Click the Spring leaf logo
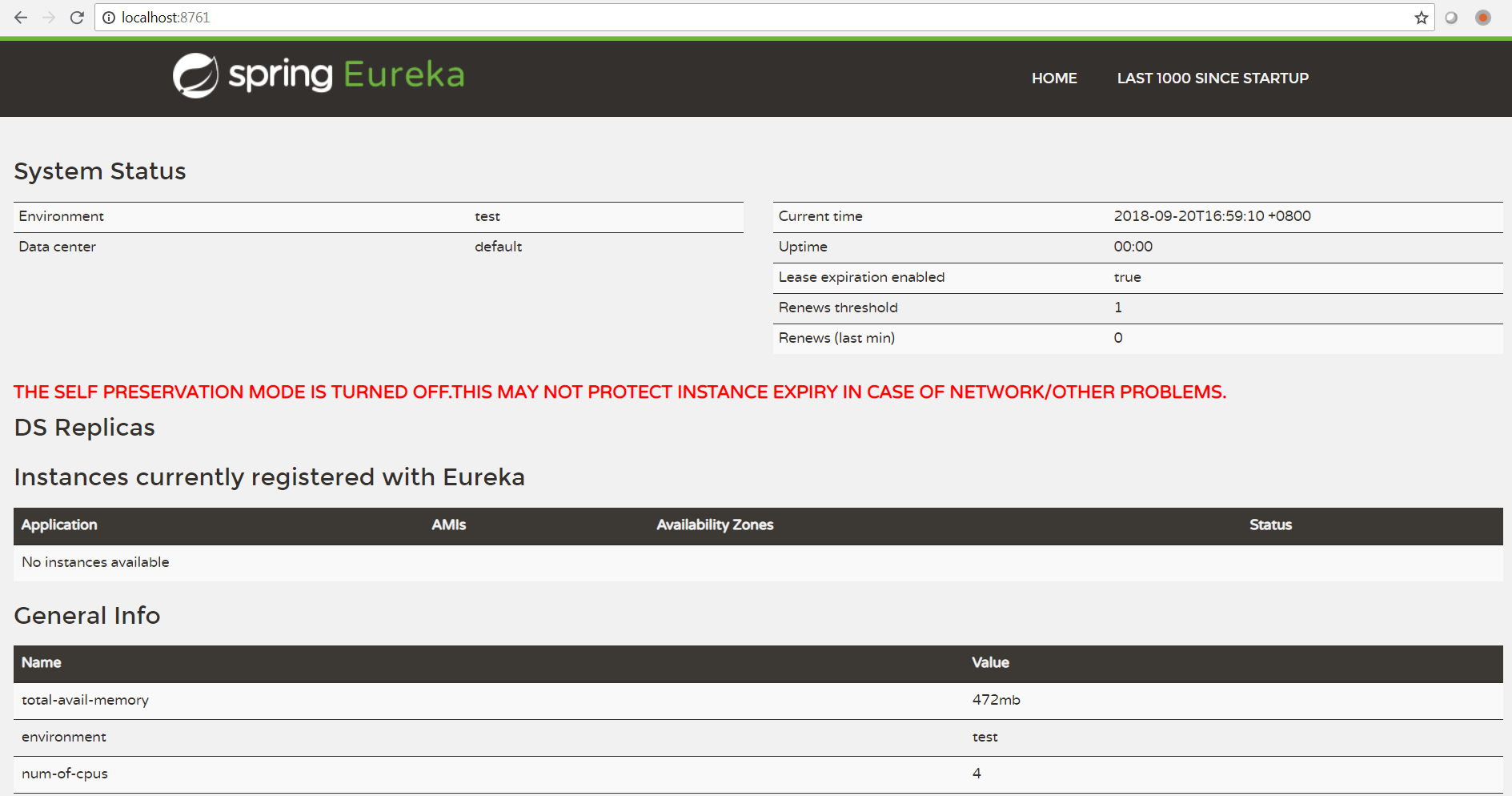Image resolution: width=1512 pixels, height=796 pixels. 195,76
